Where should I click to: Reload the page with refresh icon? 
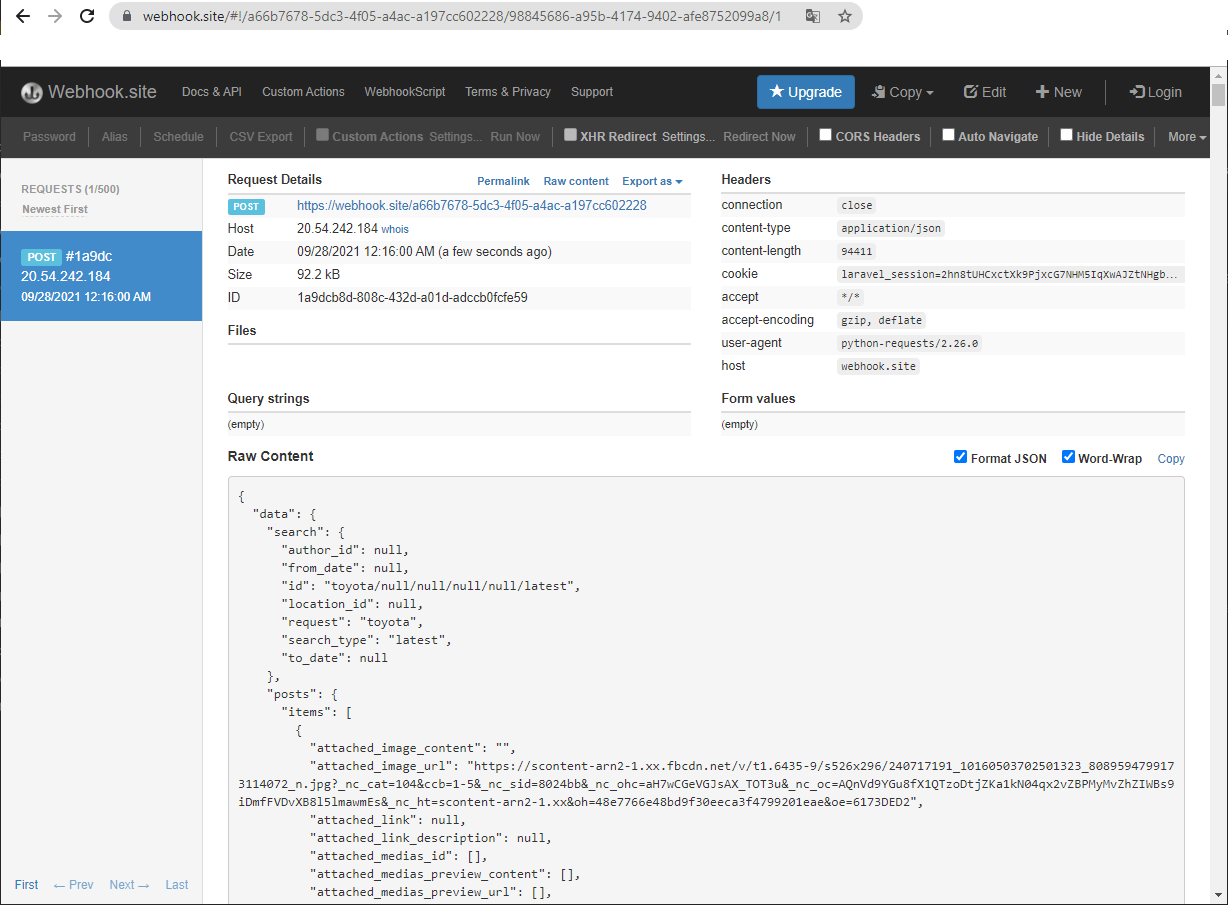click(x=87, y=16)
